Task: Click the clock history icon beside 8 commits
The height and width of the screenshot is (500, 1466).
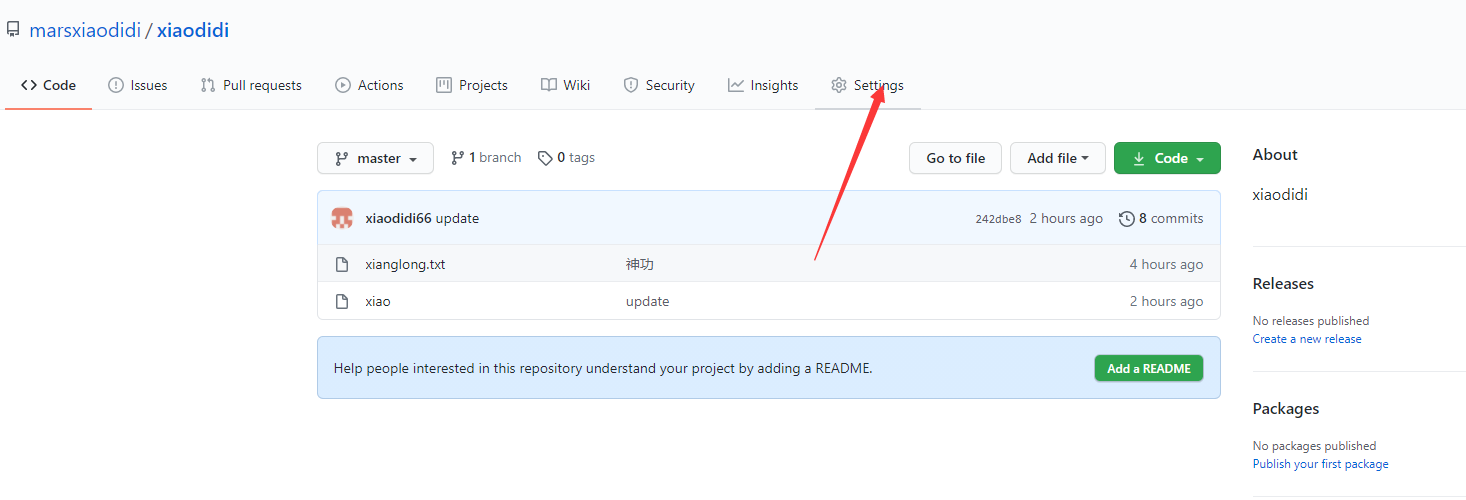Action: [x=1127, y=218]
